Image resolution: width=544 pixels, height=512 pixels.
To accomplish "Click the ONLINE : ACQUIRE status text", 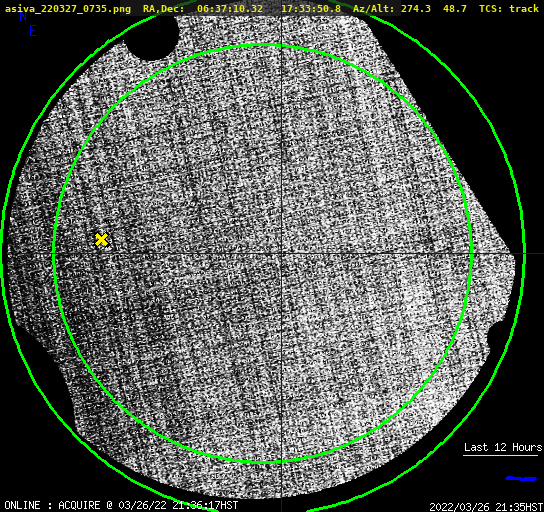I will (x=52, y=505).
